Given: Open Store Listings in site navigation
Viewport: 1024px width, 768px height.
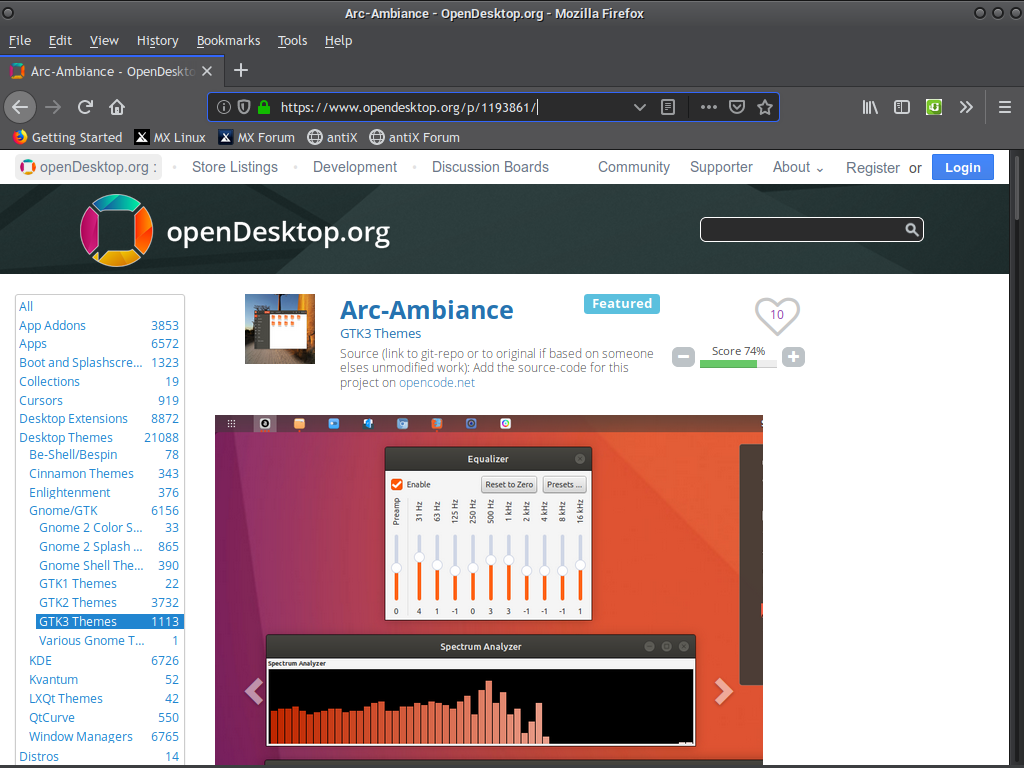Looking at the screenshot, I should pyautogui.click(x=234, y=167).
